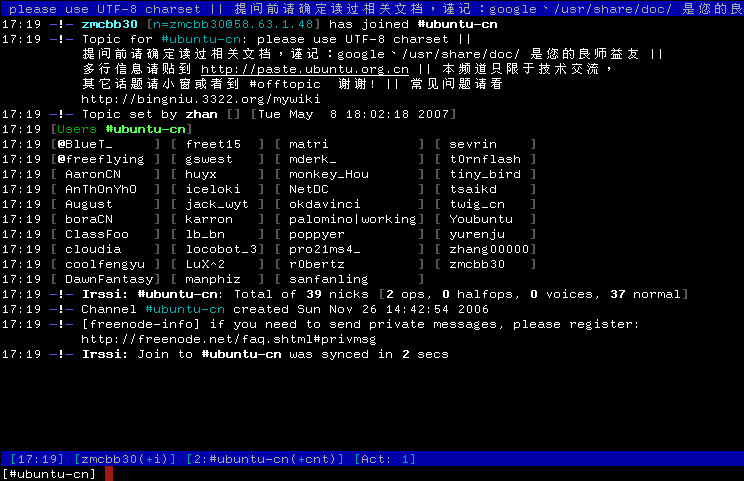Select nick palomino|working in user list

coord(353,219)
